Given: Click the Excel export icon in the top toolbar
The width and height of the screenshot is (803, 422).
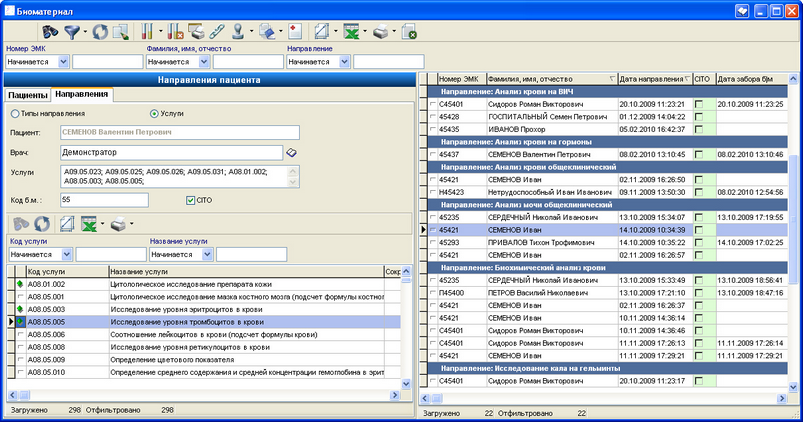Looking at the screenshot, I should pyautogui.click(x=351, y=32).
